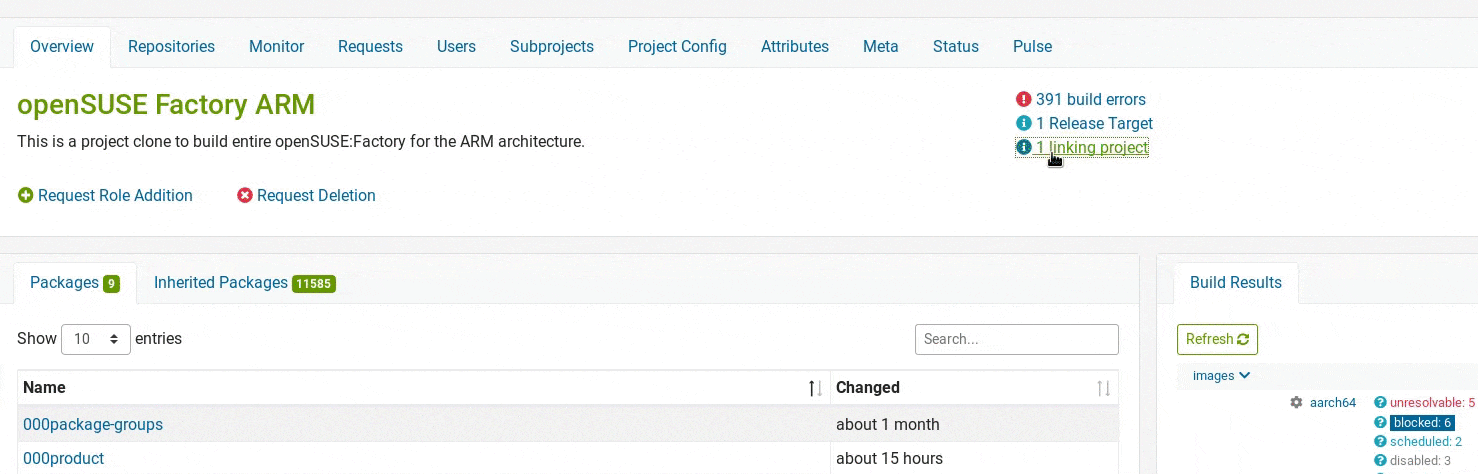Screen dimensions: 1478x474
Task: Open the 391 build errors link
Action: point(1091,99)
